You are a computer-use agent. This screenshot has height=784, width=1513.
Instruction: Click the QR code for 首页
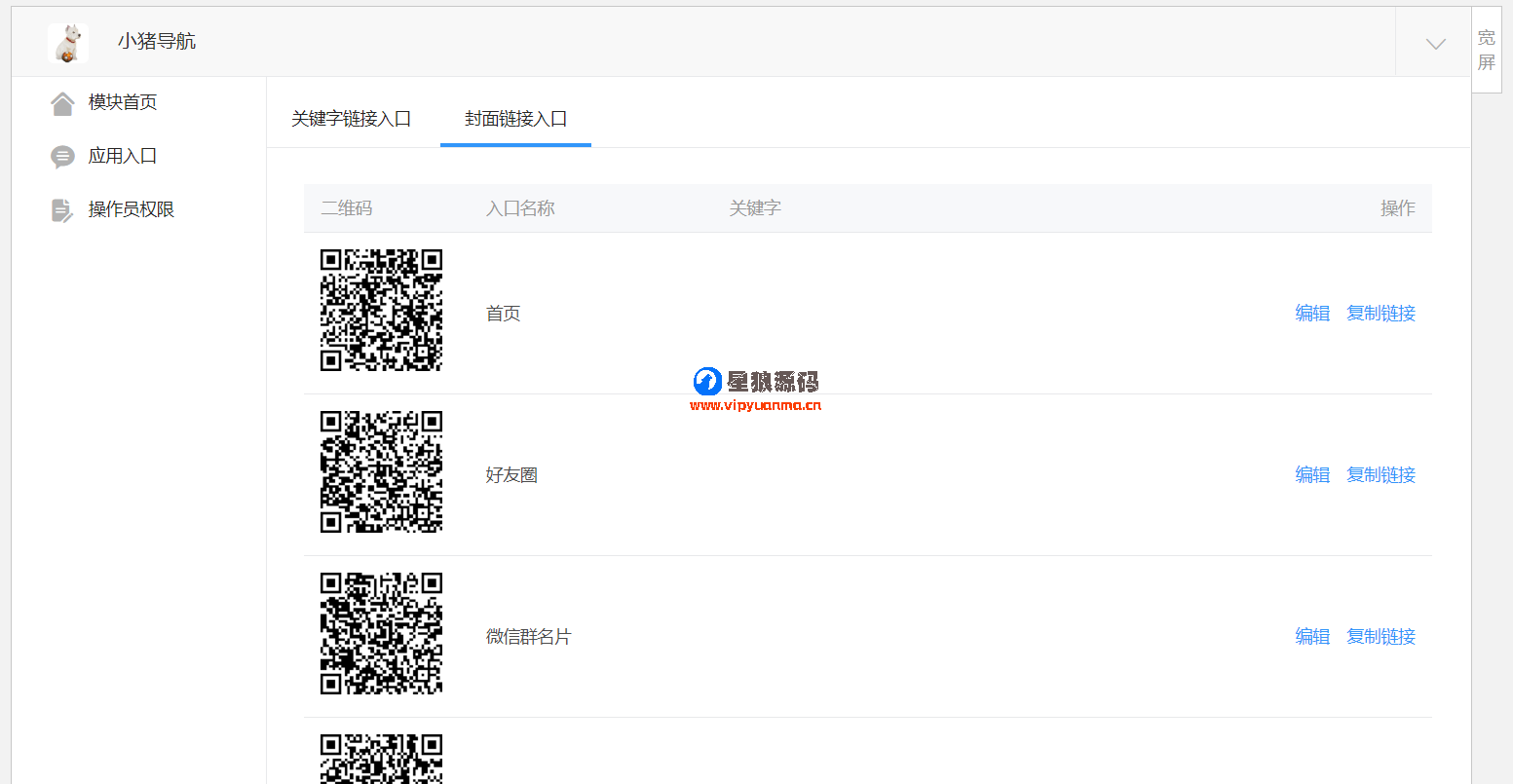382,310
